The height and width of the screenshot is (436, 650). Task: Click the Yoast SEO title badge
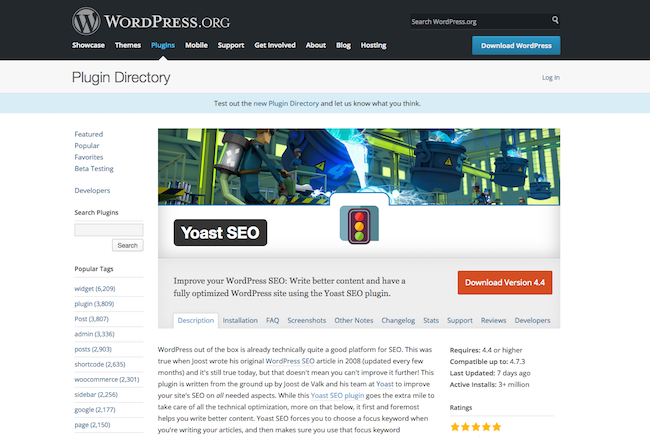[220, 233]
